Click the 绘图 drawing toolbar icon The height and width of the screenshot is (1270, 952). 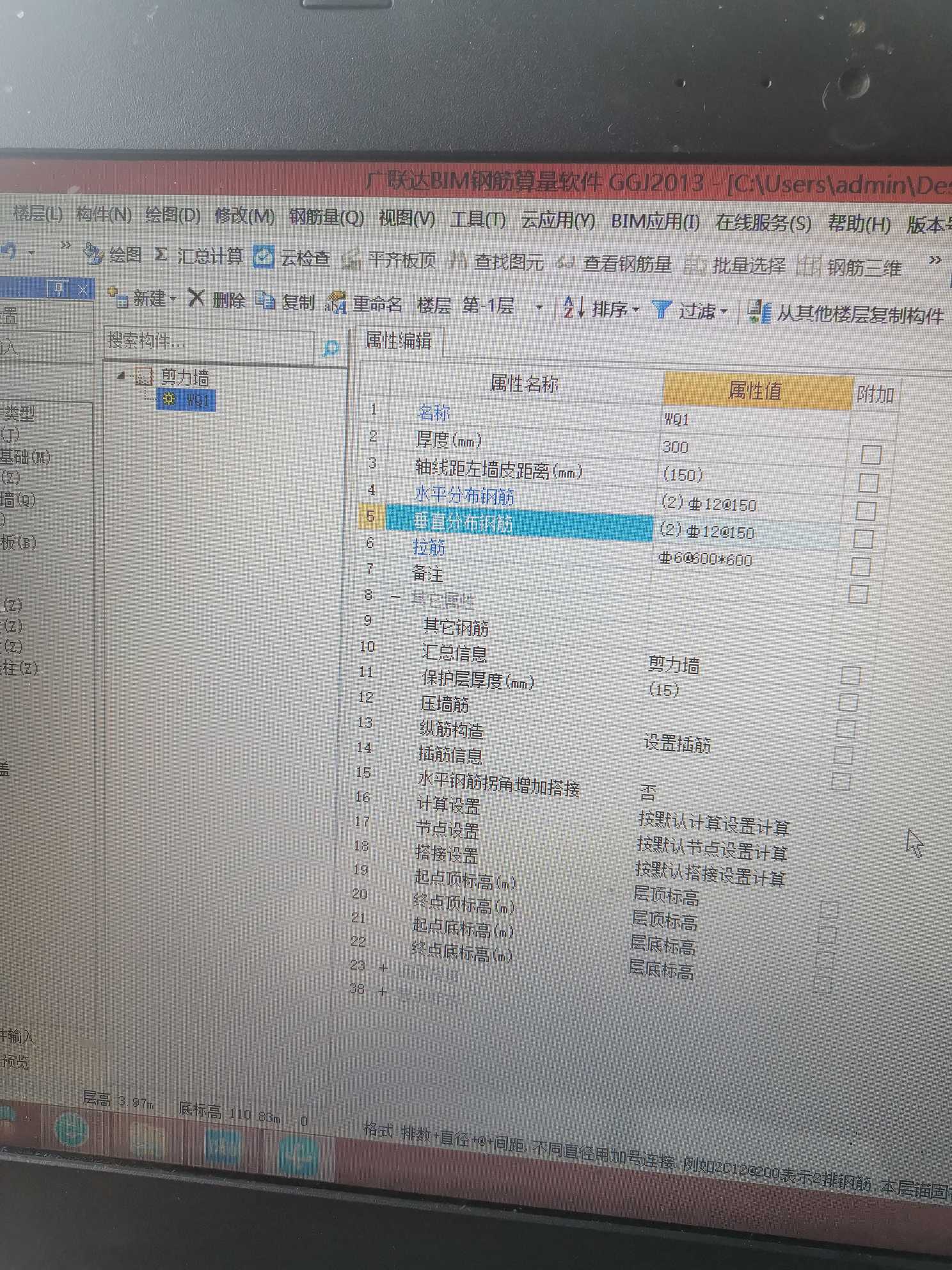tap(92, 254)
